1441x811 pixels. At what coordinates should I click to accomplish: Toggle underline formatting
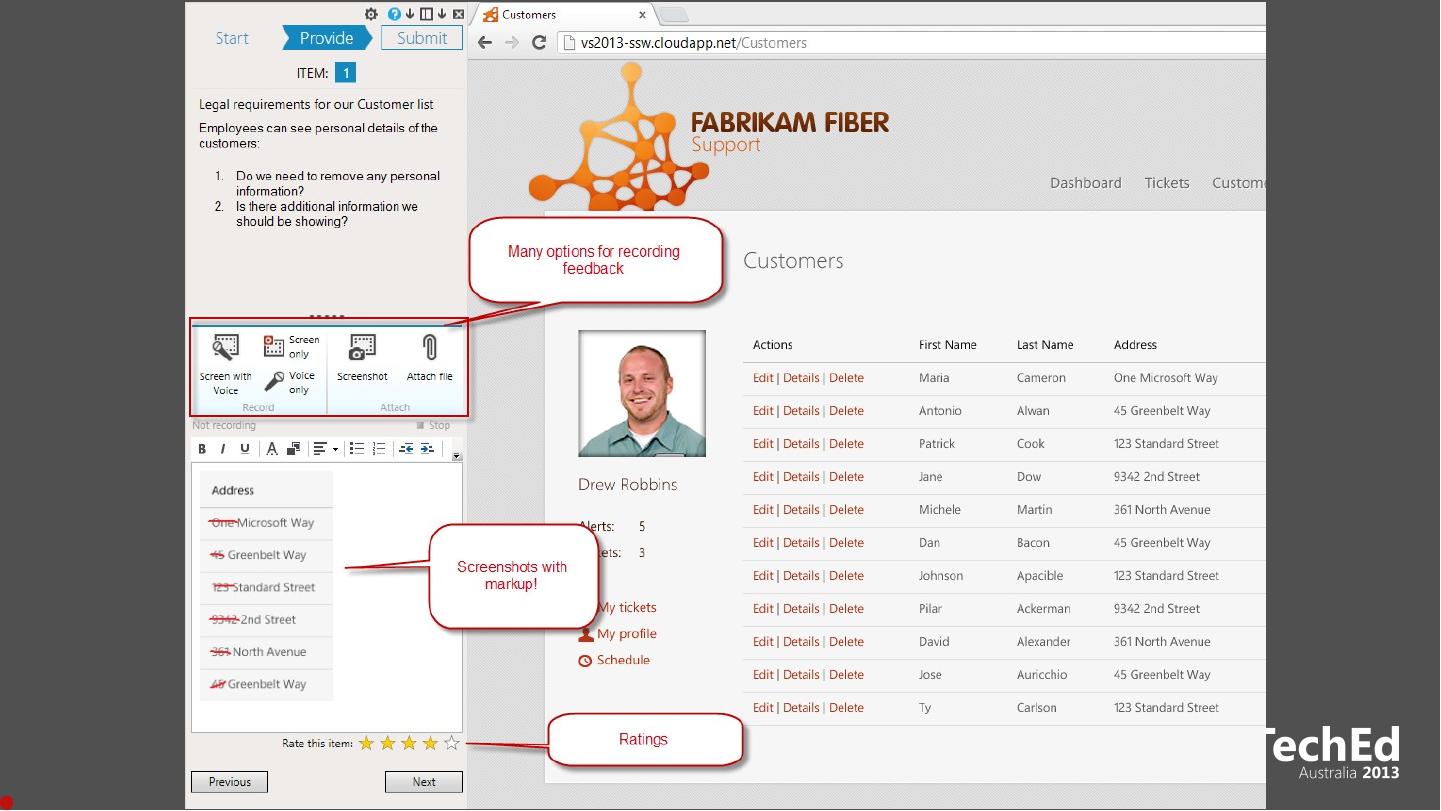244,449
